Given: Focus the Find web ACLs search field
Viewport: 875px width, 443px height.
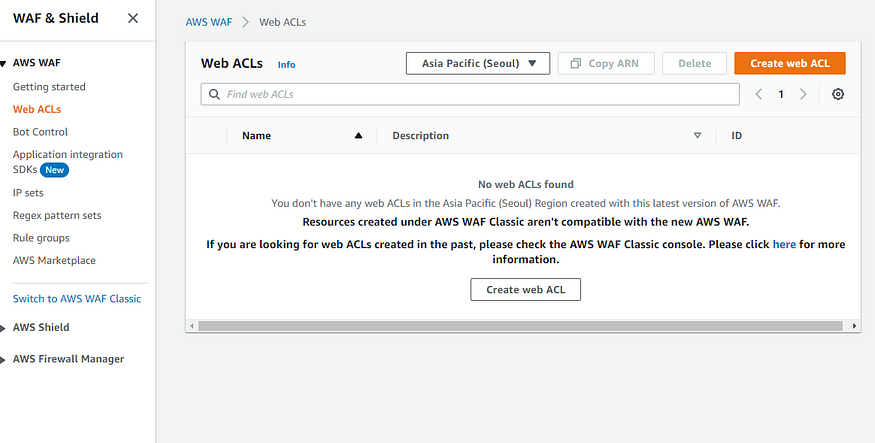Looking at the screenshot, I should [x=470, y=94].
